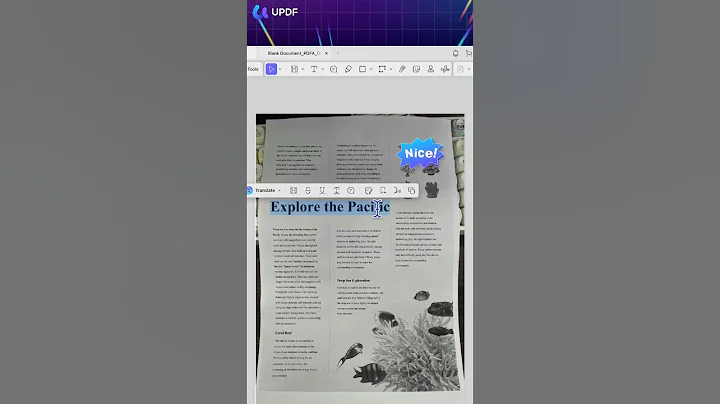Viewport: 720px width, 404px height.
Task: Select the rectangle shape tool
Action: pyautogui.click(x=362, y=69)
